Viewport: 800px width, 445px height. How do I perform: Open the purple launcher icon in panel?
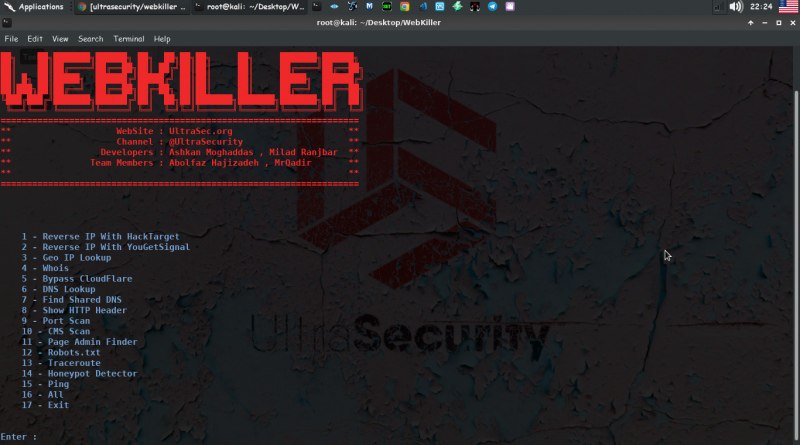(510, 7)
